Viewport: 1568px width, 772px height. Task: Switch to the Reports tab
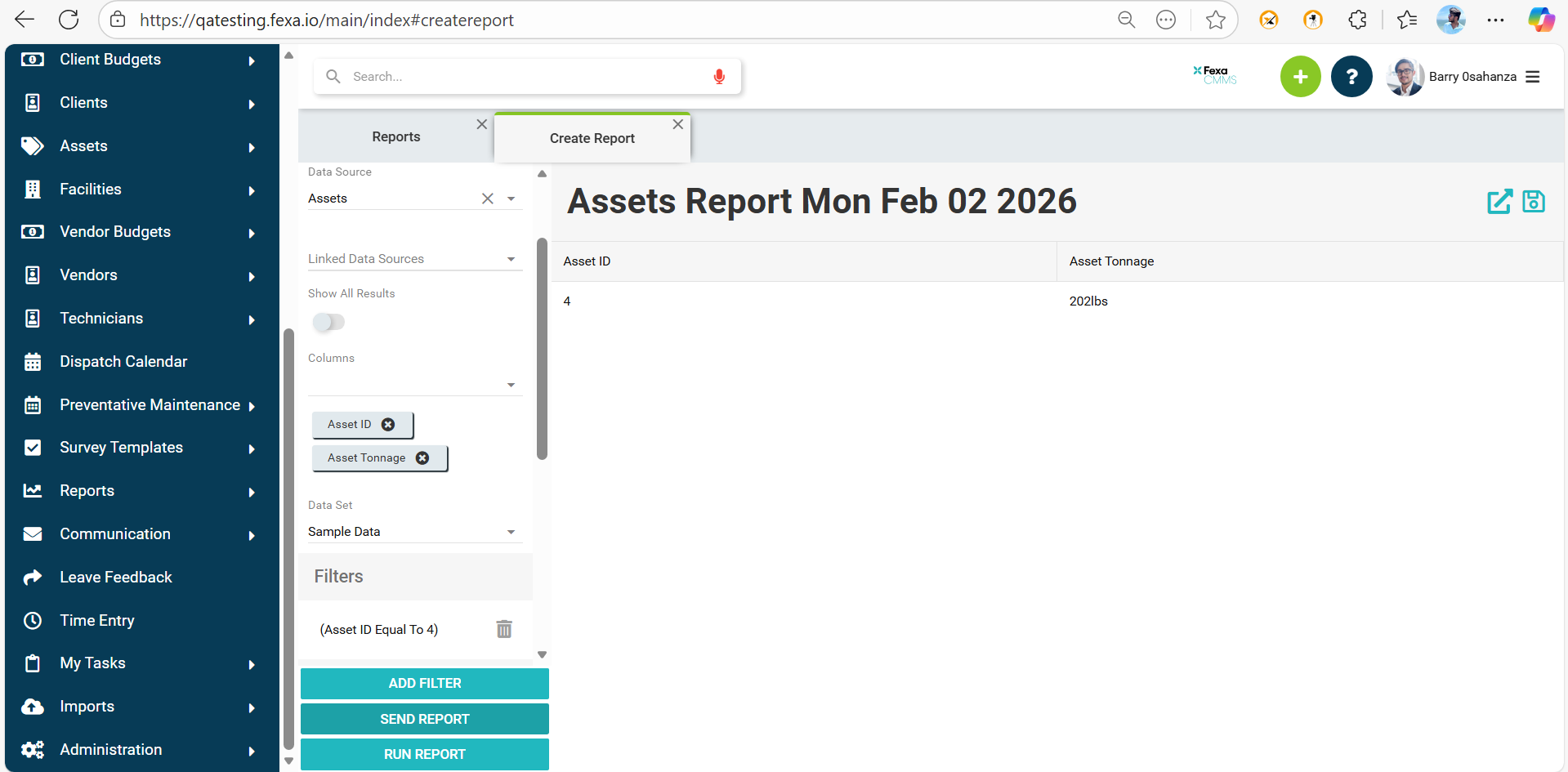[395, 137]
